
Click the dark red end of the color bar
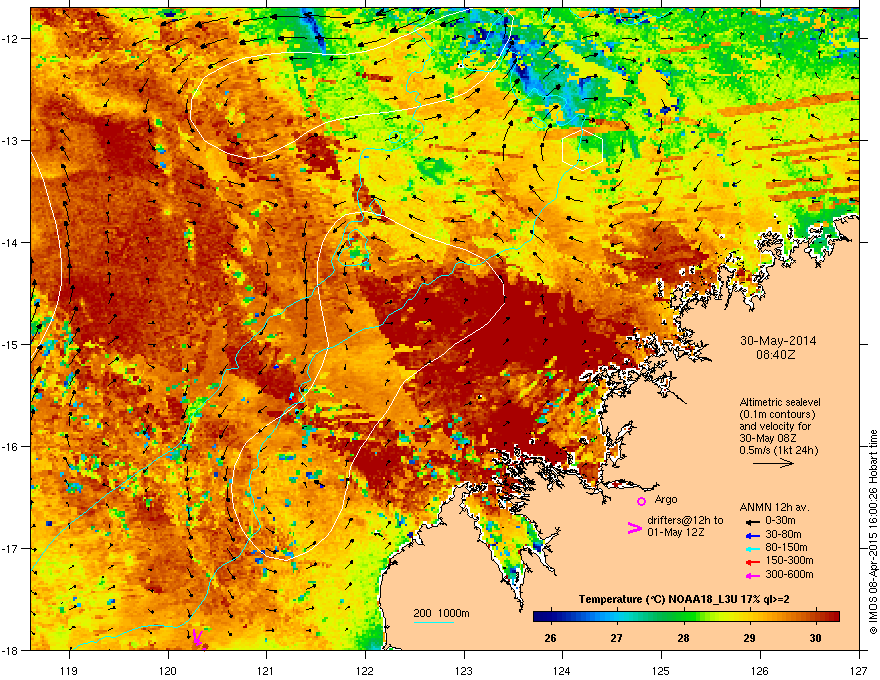click(834, 617)
